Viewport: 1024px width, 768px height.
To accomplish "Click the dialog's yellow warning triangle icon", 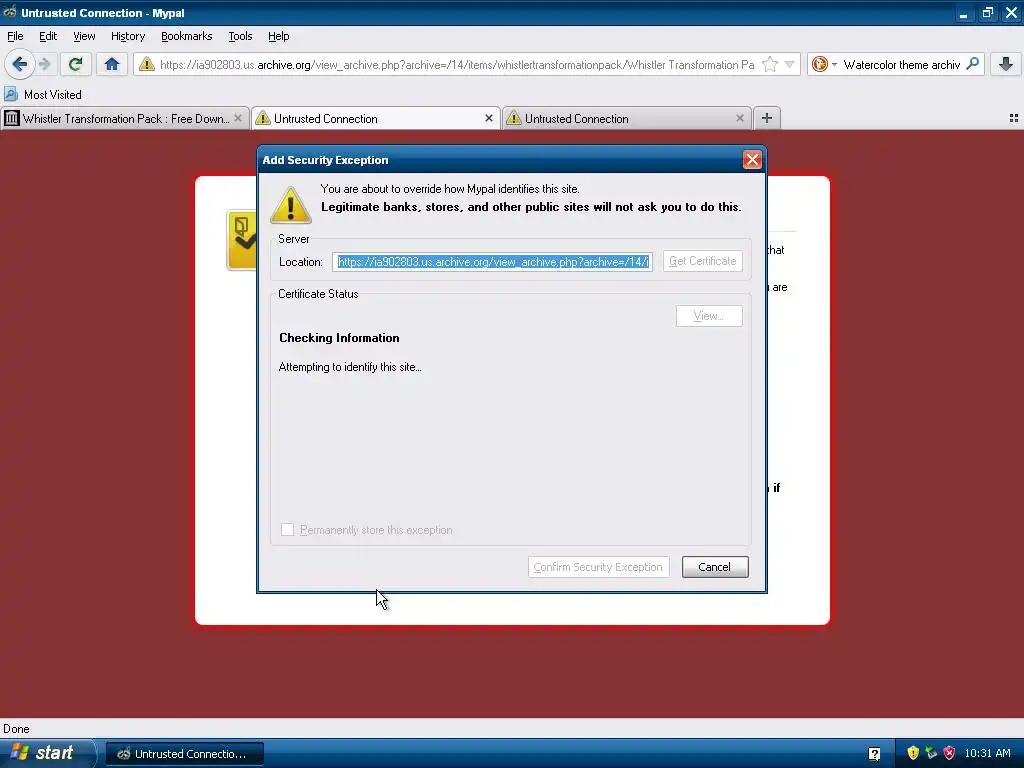I will (291, 205).
